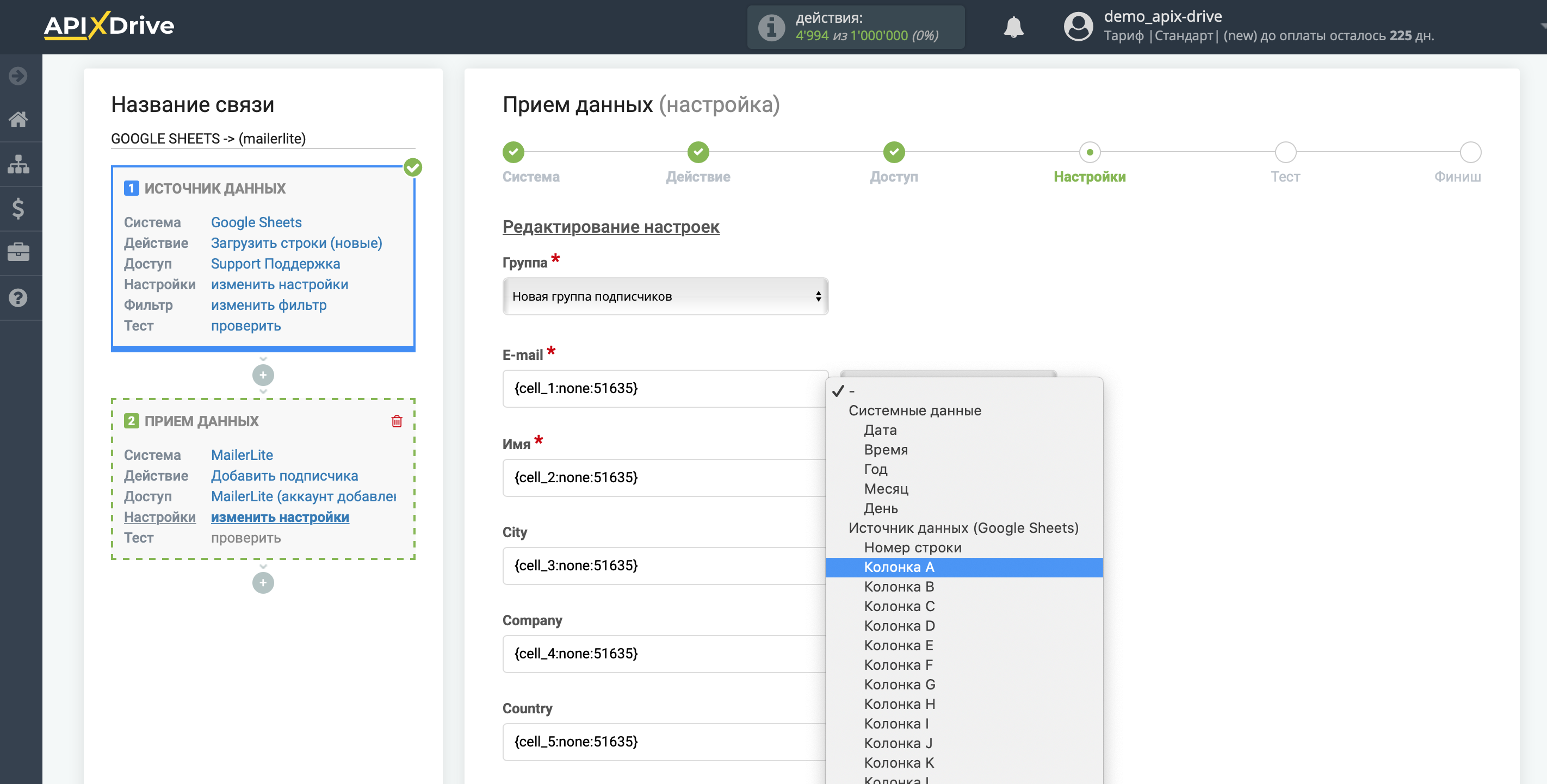This screenshot has height=784, width=1547.
Task: Choose Колонка C in the list
Action: click(x=964, y=606)
